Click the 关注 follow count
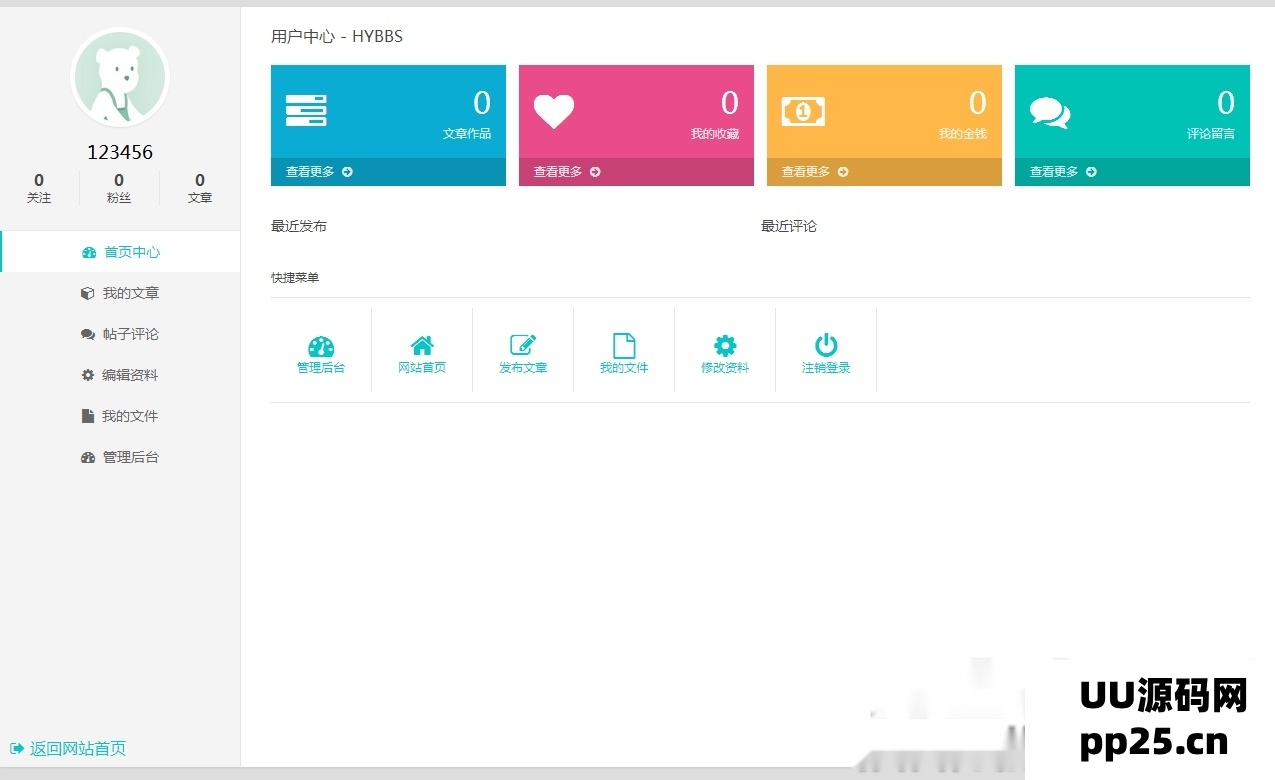Screen dimensions: 1275x780 pyautogui.click(x=39, y=188)
